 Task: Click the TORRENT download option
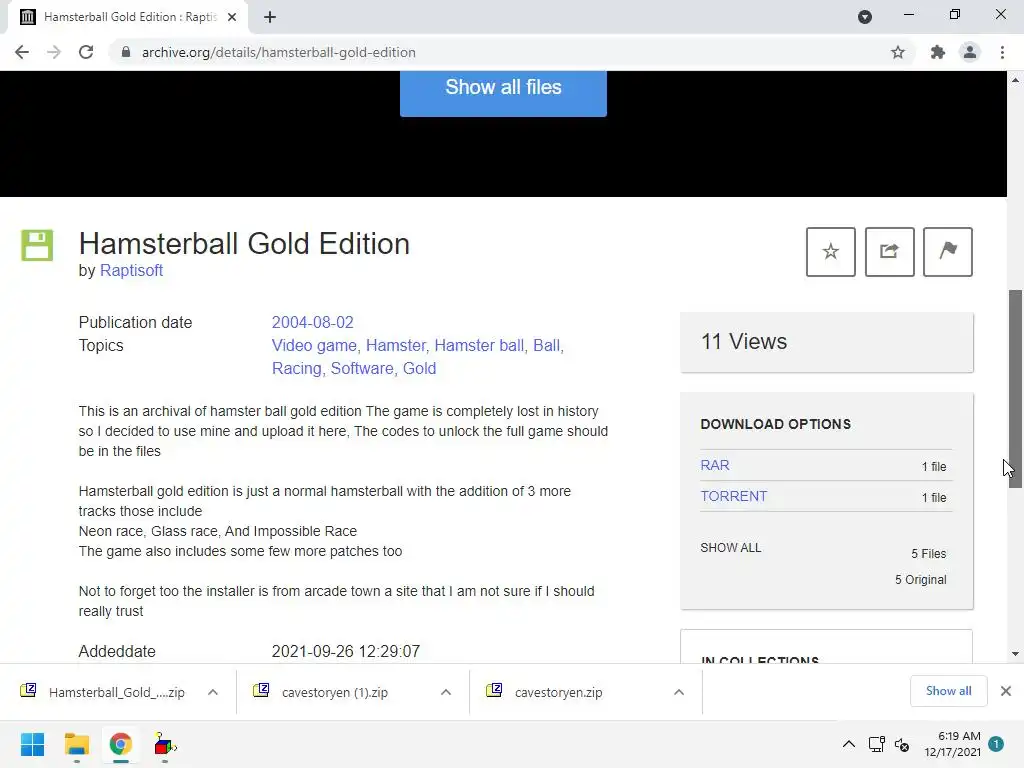[733, 496]
